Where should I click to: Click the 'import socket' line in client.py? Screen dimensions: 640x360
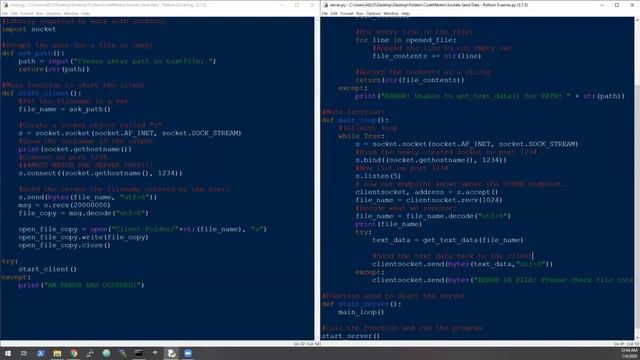pos(29,29)
